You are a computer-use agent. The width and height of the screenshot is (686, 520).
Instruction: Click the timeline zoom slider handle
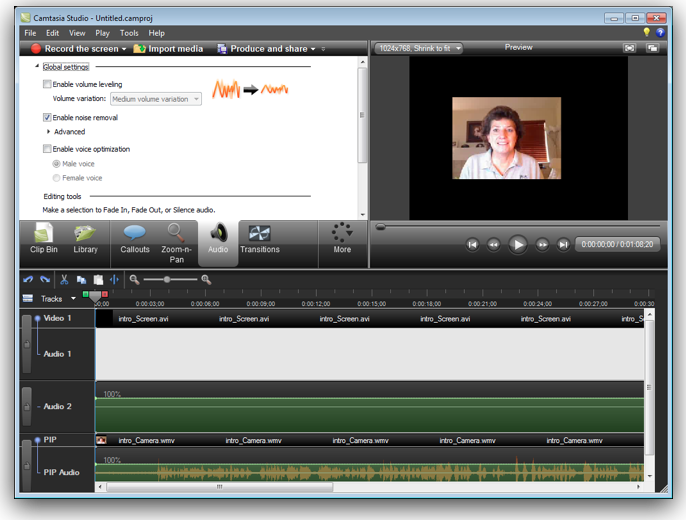[167, 280]
